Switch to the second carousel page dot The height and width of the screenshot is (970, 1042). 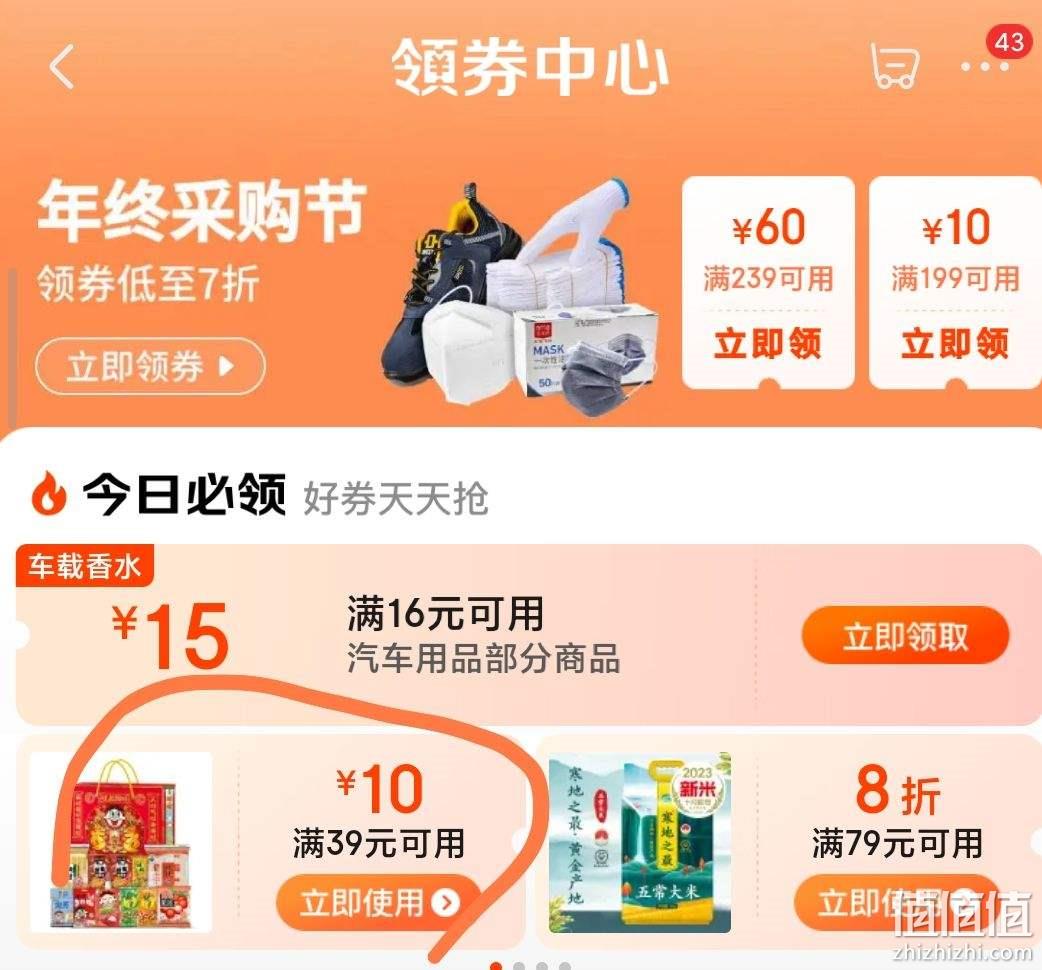(519, 966)
